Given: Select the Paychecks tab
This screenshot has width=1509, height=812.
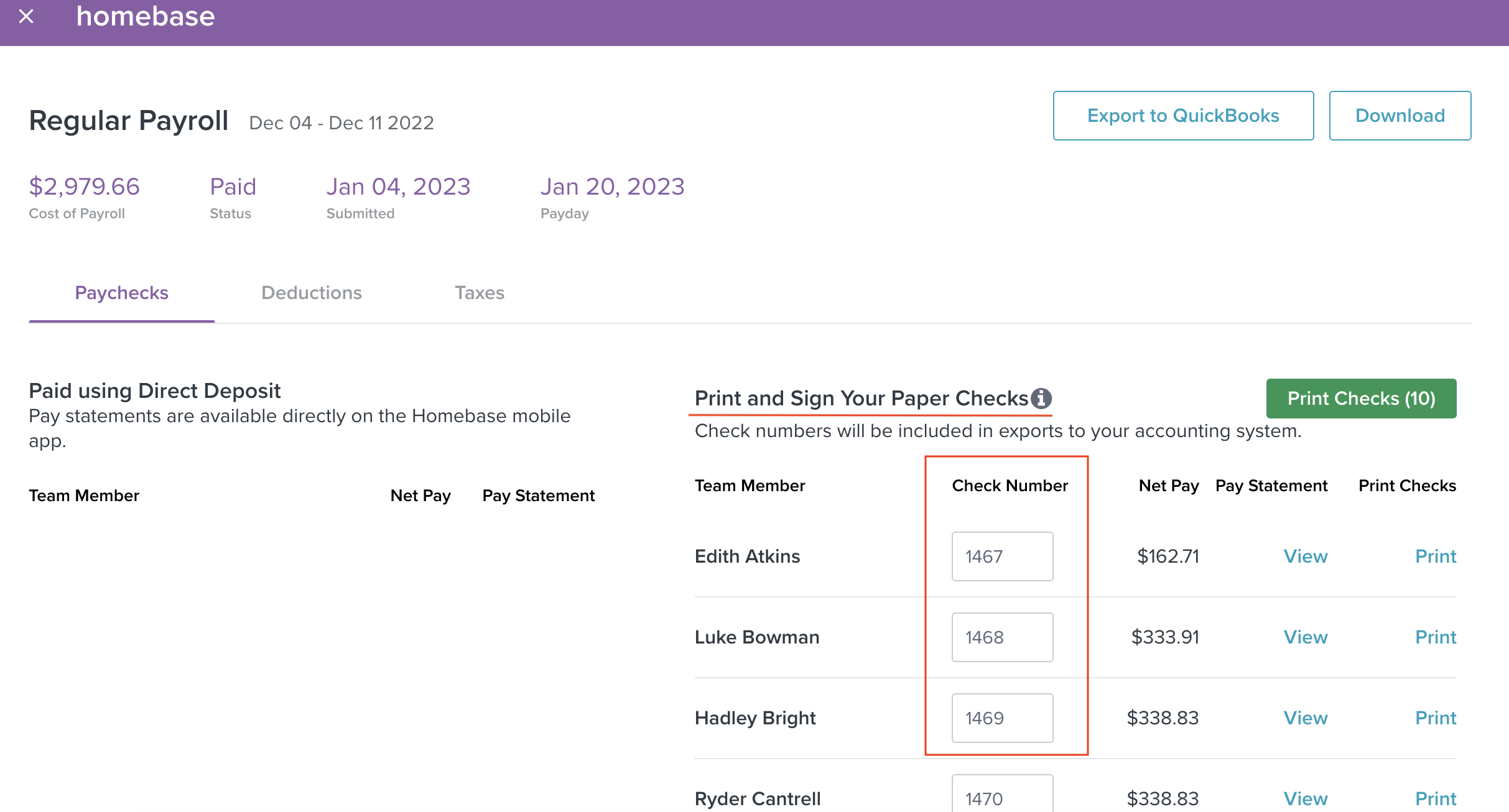Looking at the screenshot, I should 121,293.
